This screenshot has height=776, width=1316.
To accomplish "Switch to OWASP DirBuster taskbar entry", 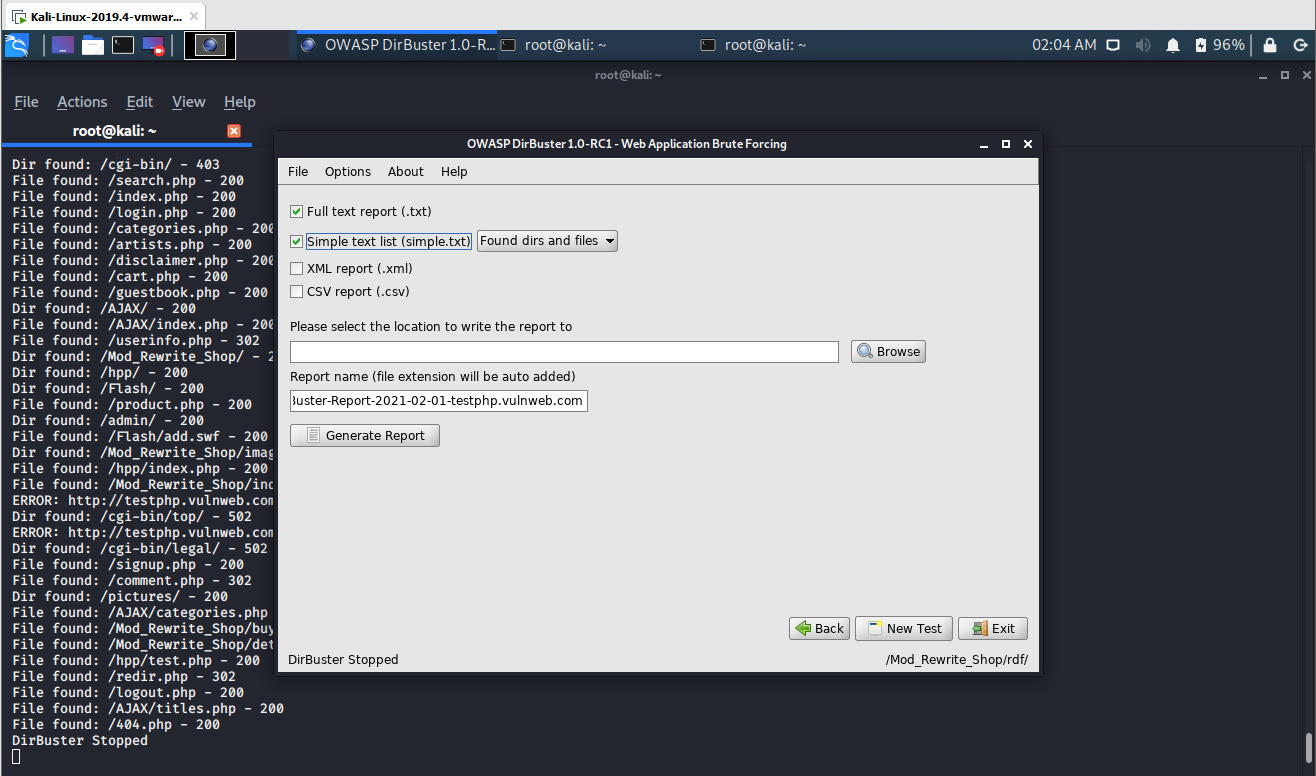I will tap(397, 45).
